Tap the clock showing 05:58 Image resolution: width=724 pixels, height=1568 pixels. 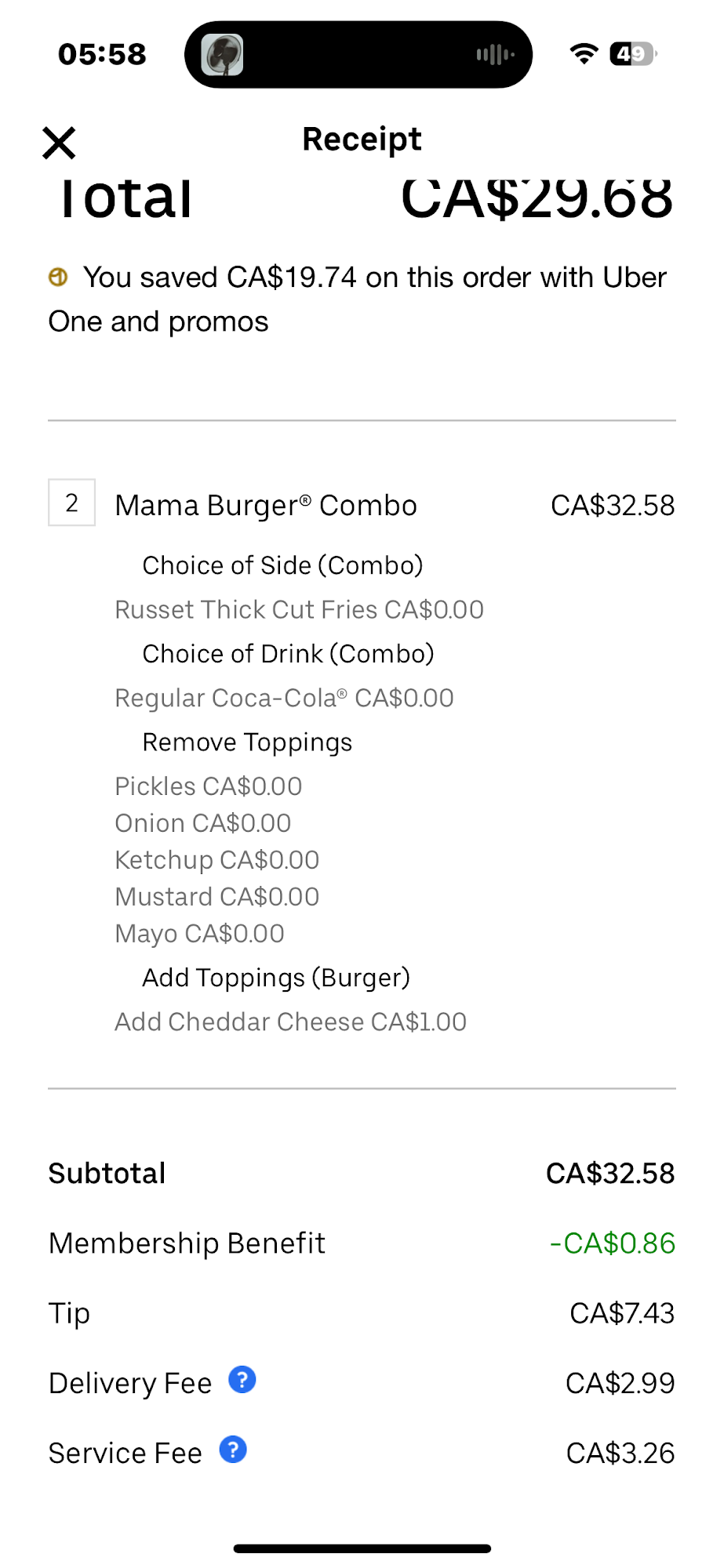102,54
